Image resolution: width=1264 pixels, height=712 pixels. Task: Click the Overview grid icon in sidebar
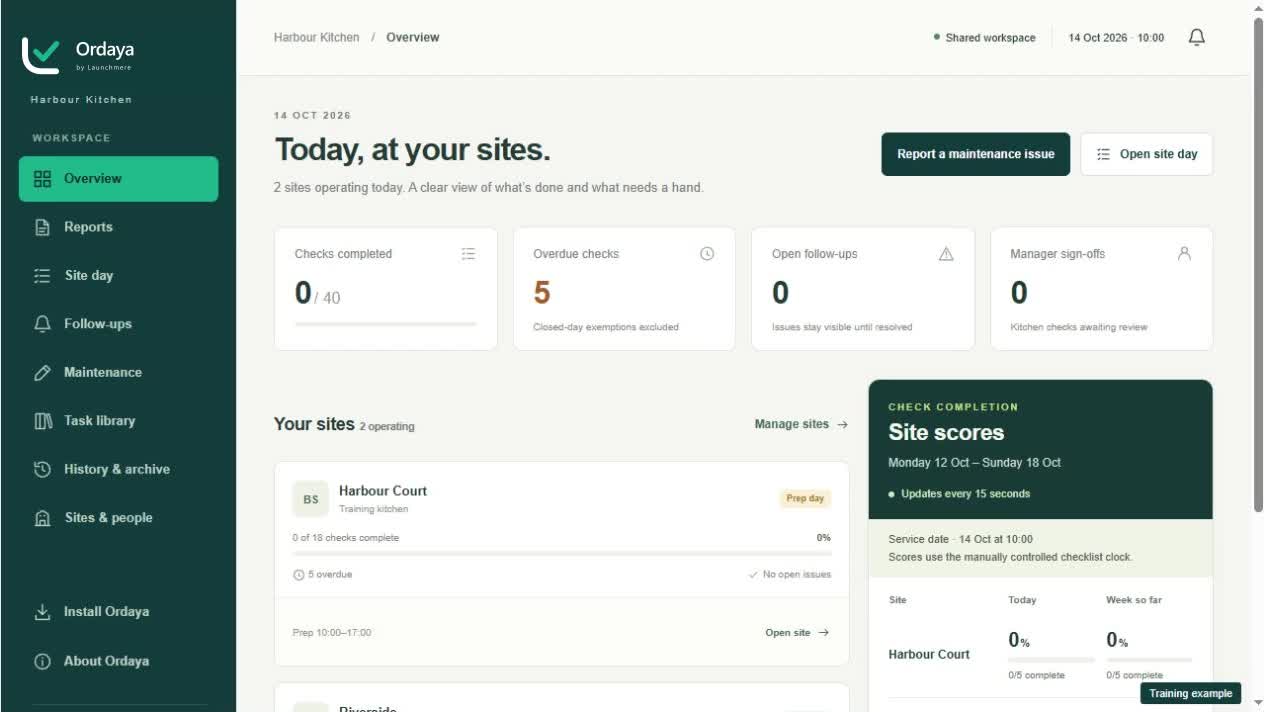pos(42,179)
